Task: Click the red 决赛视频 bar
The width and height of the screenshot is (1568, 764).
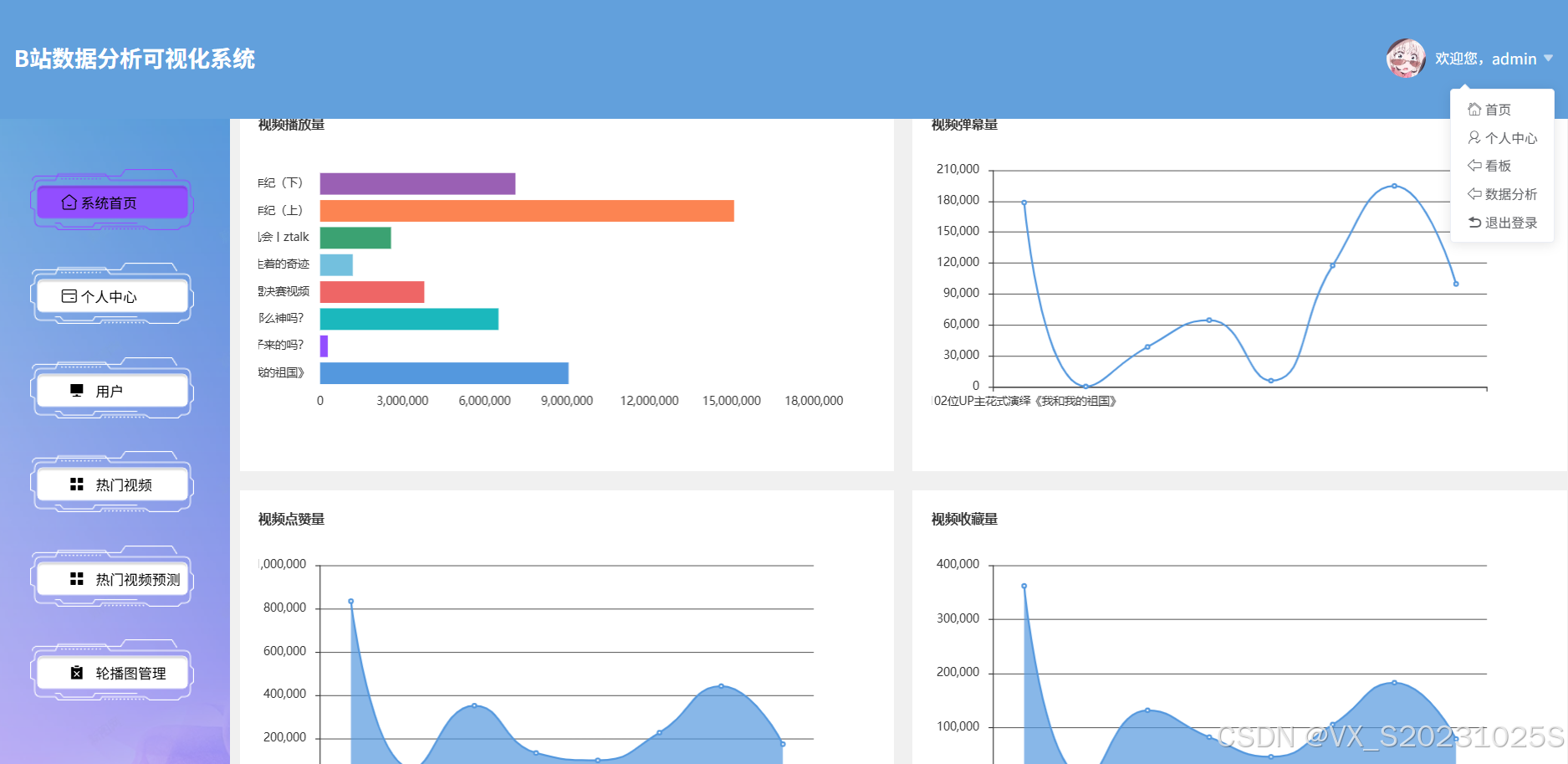Action: click(372, 292)
